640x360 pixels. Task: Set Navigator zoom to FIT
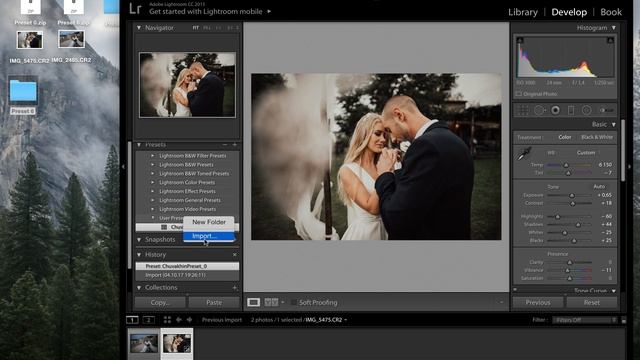(196, 28)
